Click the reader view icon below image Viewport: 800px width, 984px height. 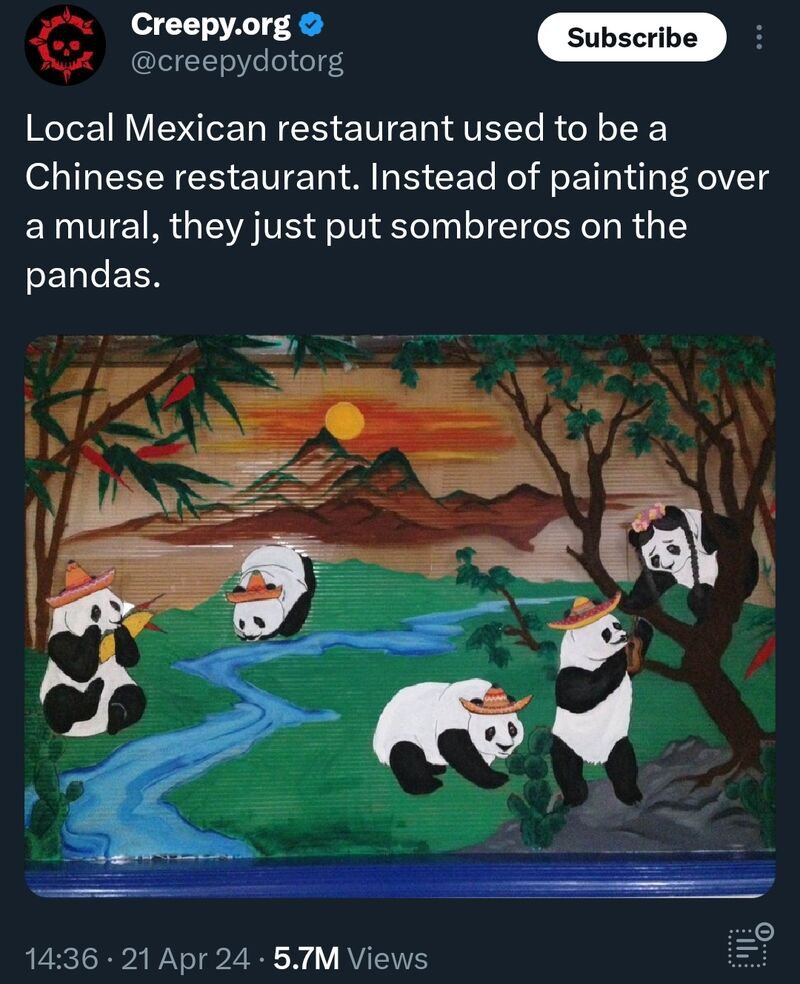(x=750, y=945)
